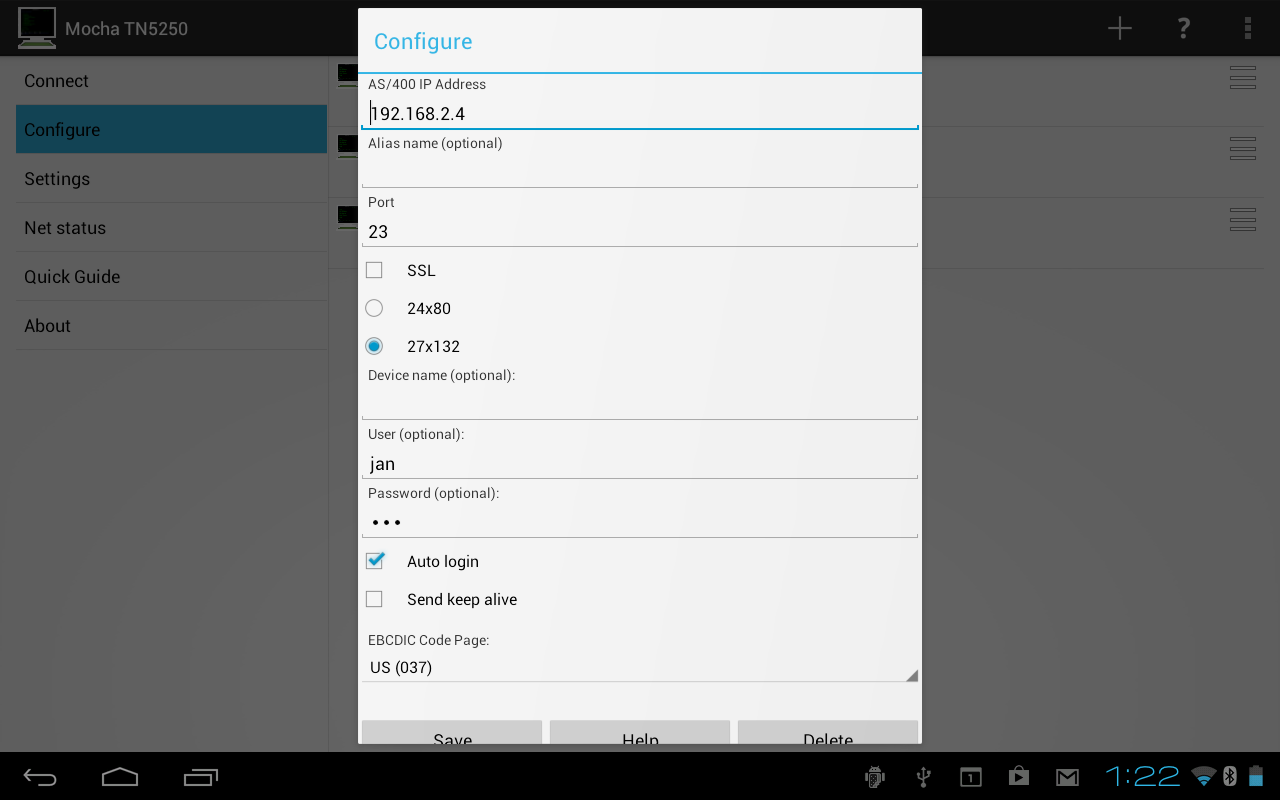1280x800 pixels.
Task: Tap the USB connection status icon
Action: click(923, 777)
